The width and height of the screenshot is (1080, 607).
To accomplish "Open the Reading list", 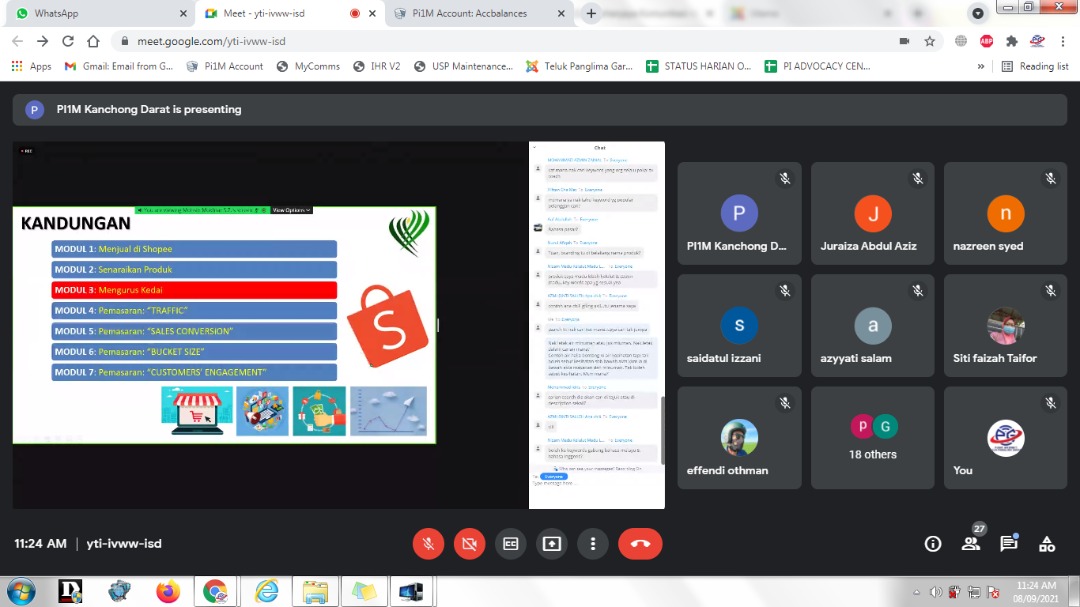I will (1035, 66).
